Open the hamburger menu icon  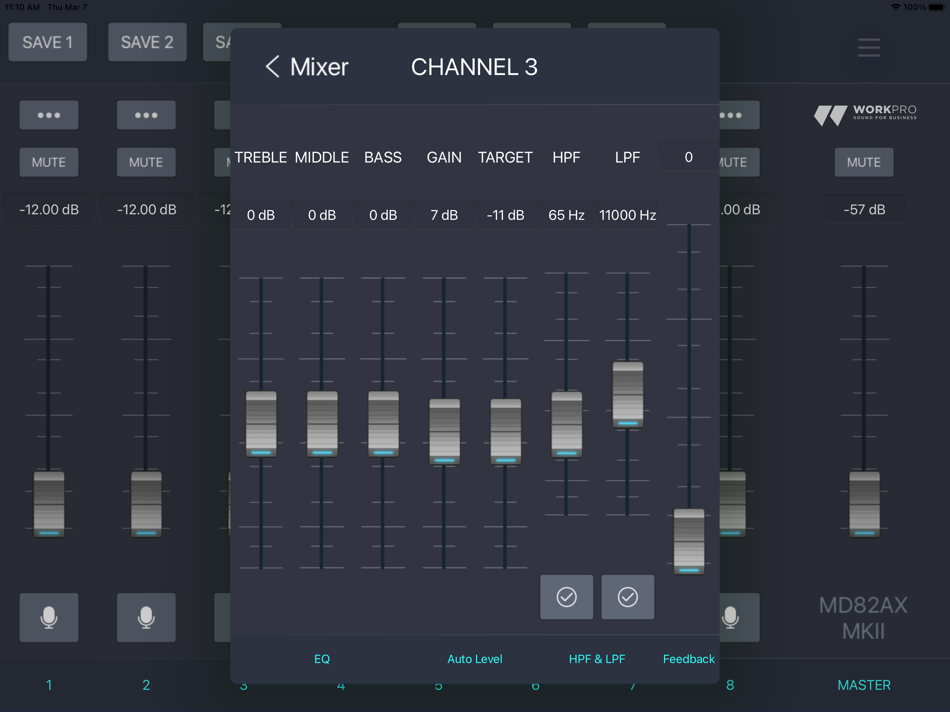coord(868,47)
